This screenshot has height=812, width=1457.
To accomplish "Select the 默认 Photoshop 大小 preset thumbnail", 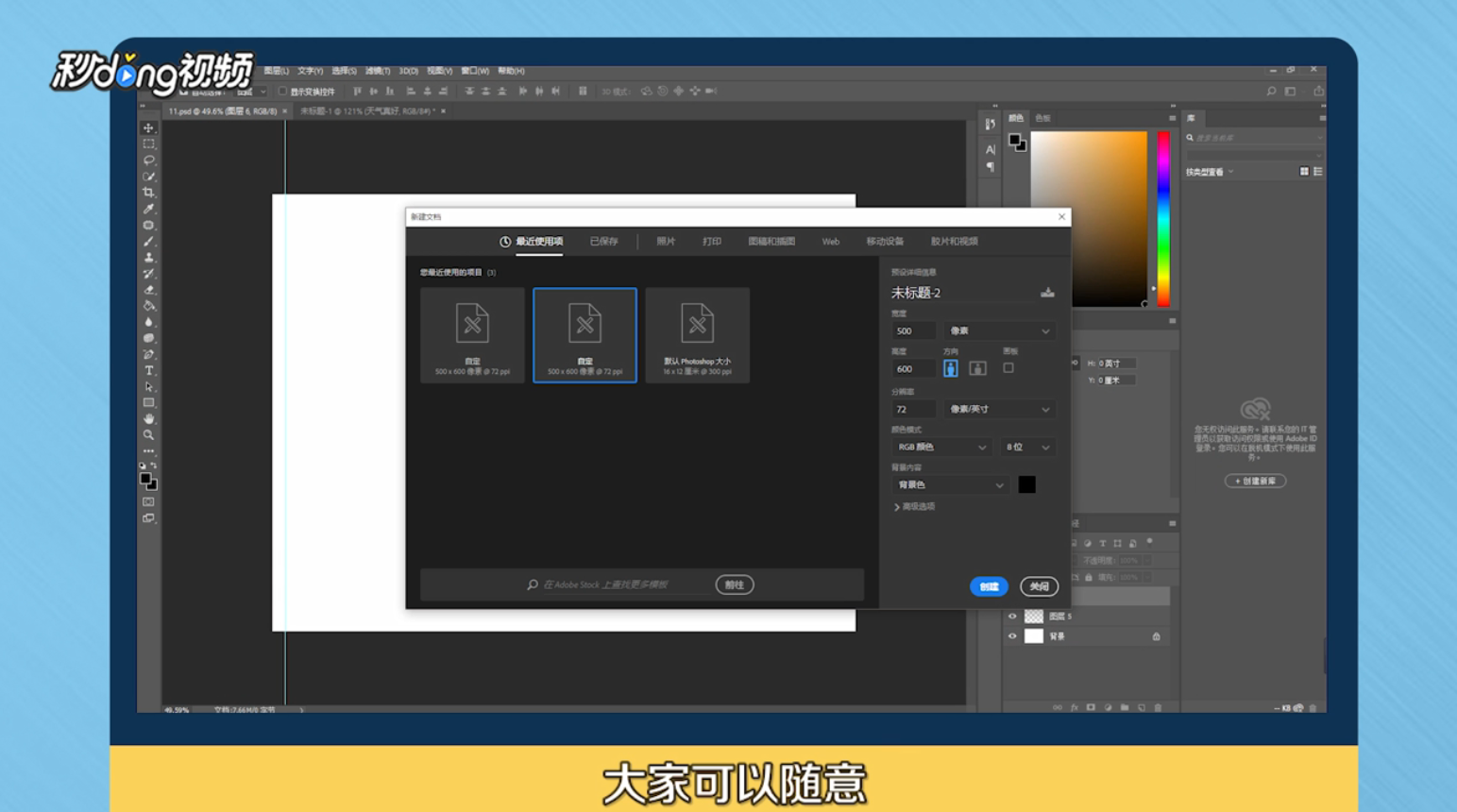I will pyautogui.click(x=697, y=335).
